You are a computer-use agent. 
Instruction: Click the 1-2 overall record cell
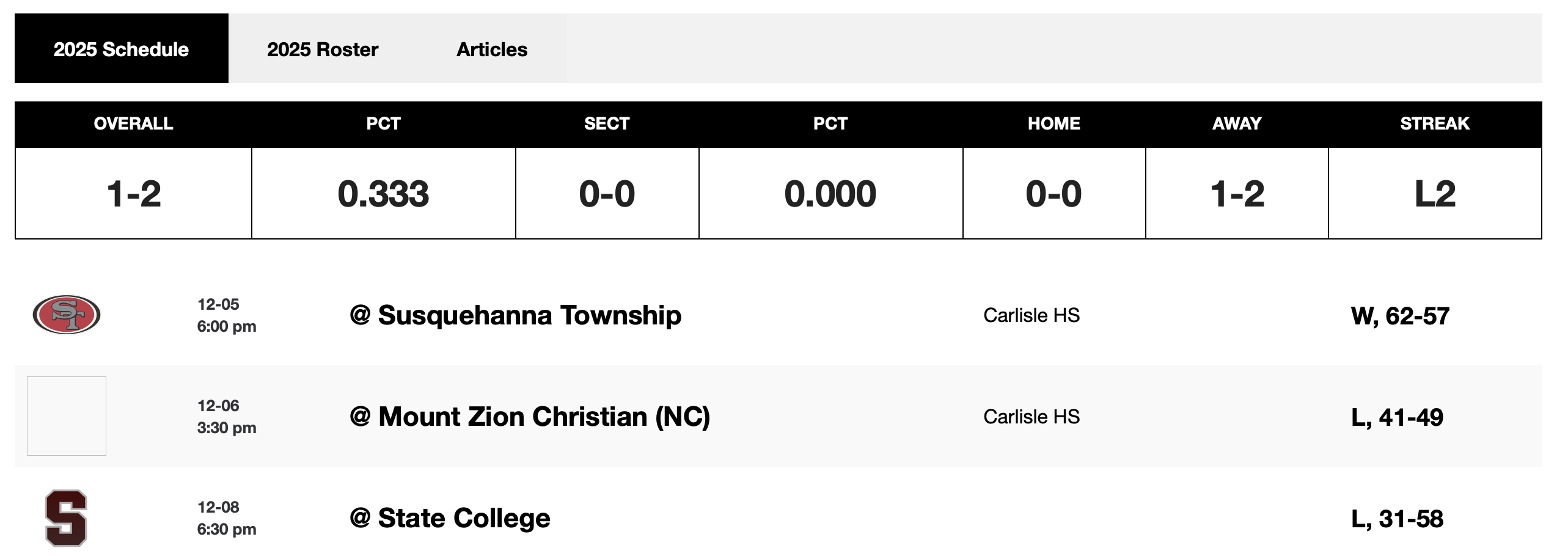tap(133, 194)
